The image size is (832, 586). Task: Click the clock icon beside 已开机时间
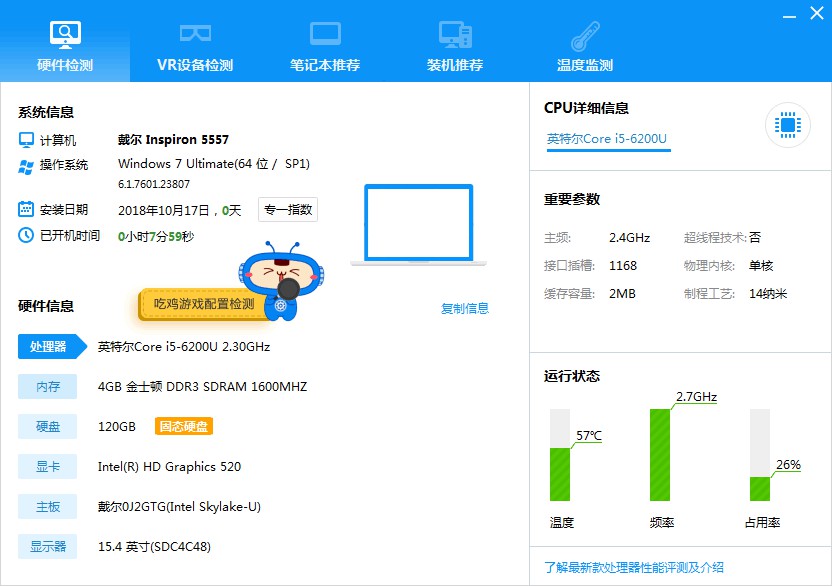(x=25, y=235)
